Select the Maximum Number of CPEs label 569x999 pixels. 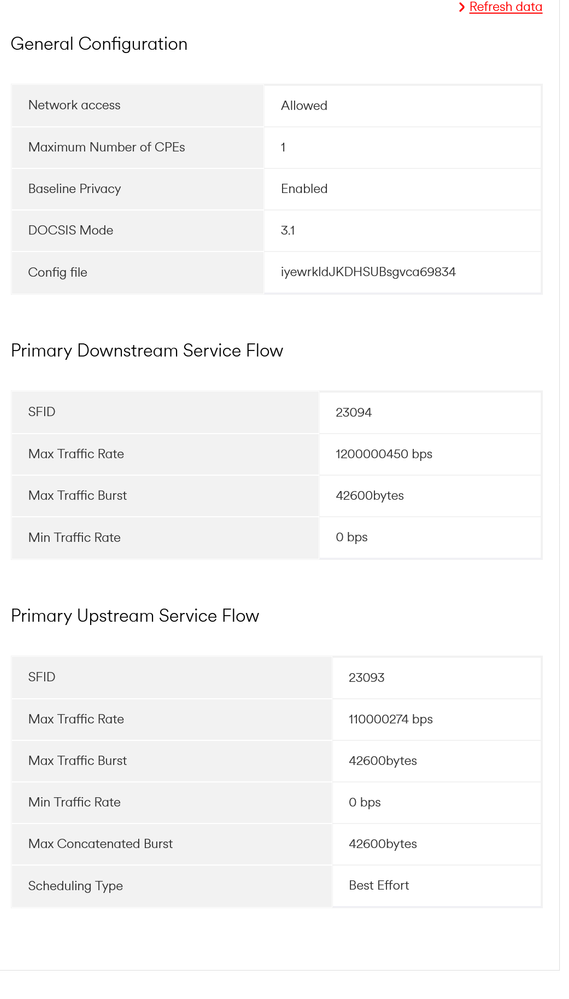click(x=106, y=147)
